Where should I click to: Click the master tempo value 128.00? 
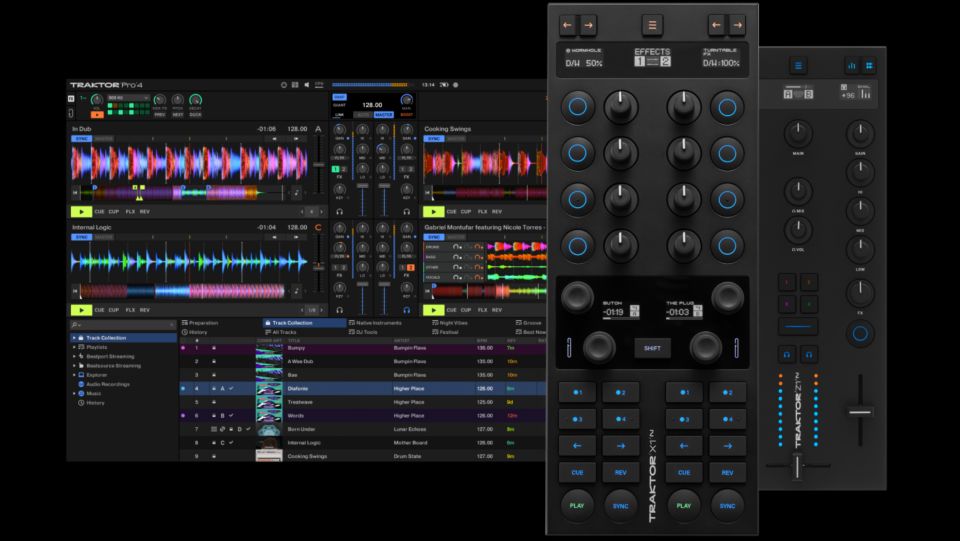pos(372,105)
